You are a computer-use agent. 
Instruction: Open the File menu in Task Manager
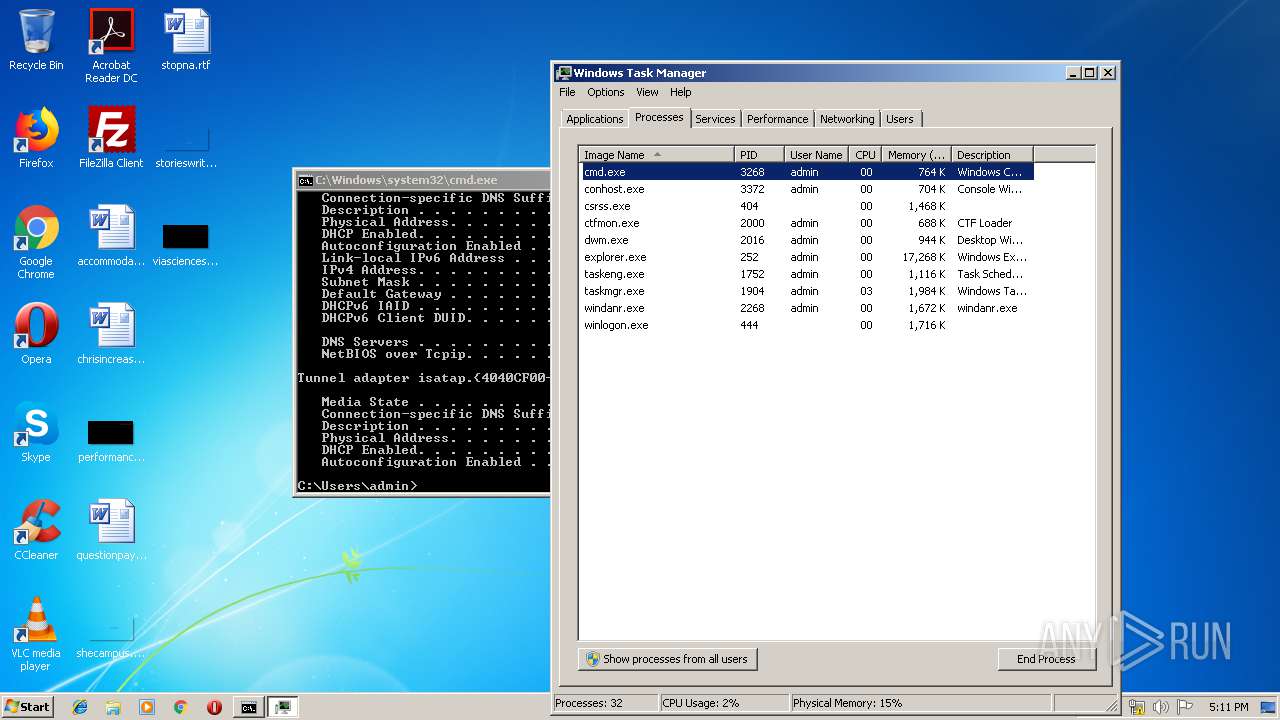pyautogui.click(x=567, y=92)
